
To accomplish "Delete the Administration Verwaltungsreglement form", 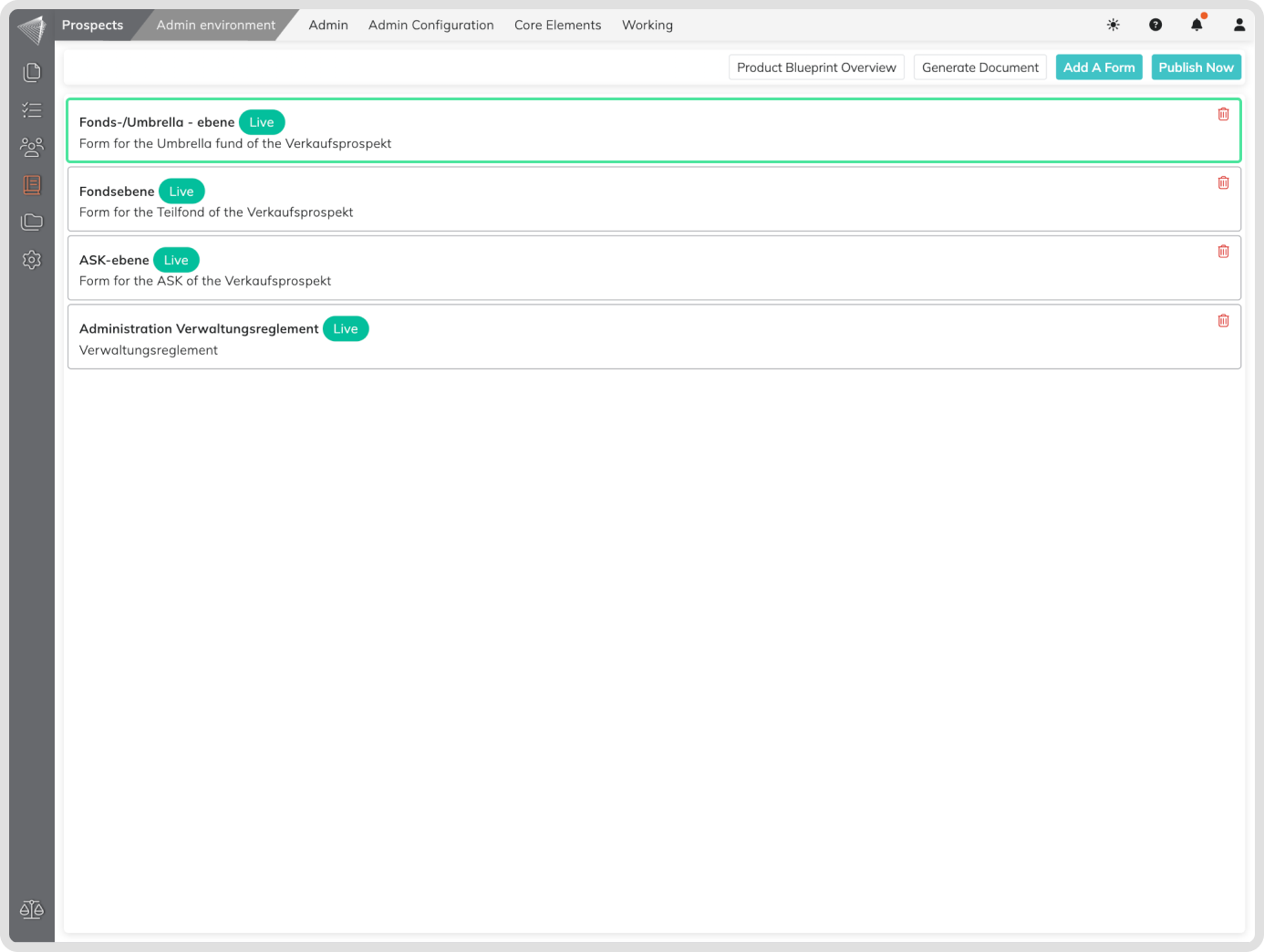I will click(x=1223, y=321).
